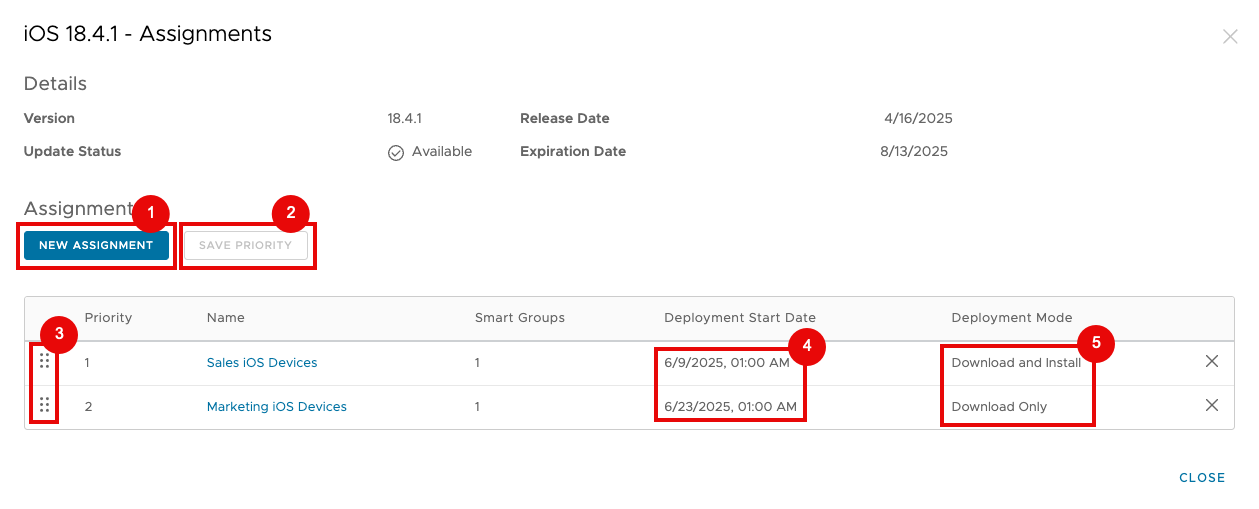This screenshot has width=1259, height=509.
Task: Remove the Sales iOS Devices assignment
Action: 1211,362
